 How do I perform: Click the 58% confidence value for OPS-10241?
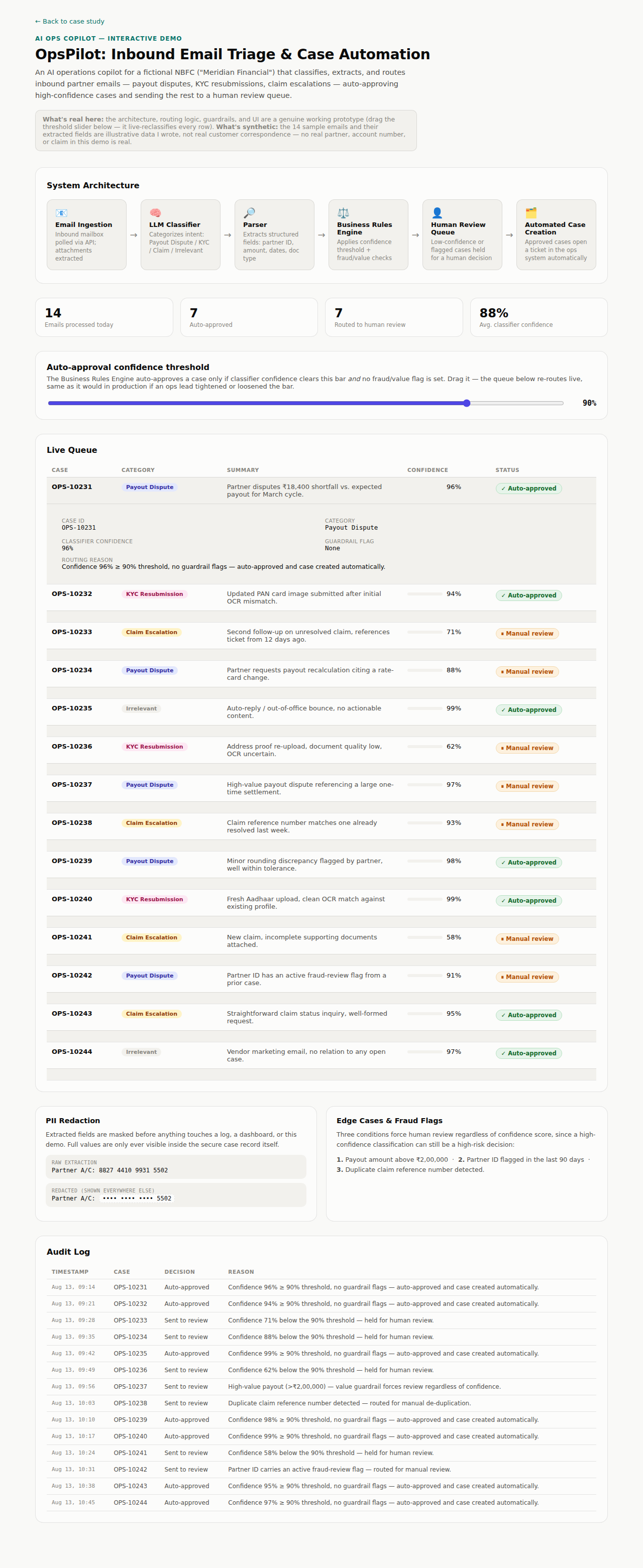click(x=454, y=937)
